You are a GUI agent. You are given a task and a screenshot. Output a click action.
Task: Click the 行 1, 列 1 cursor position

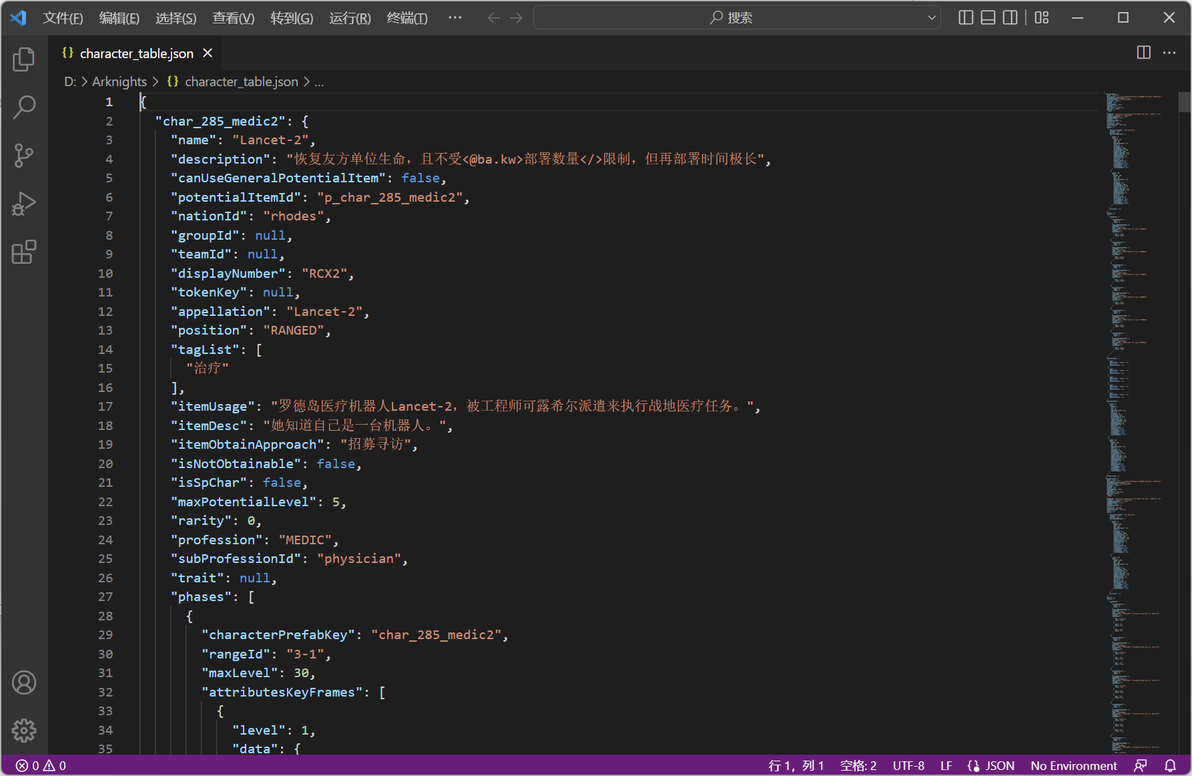[x=796, y=765]
